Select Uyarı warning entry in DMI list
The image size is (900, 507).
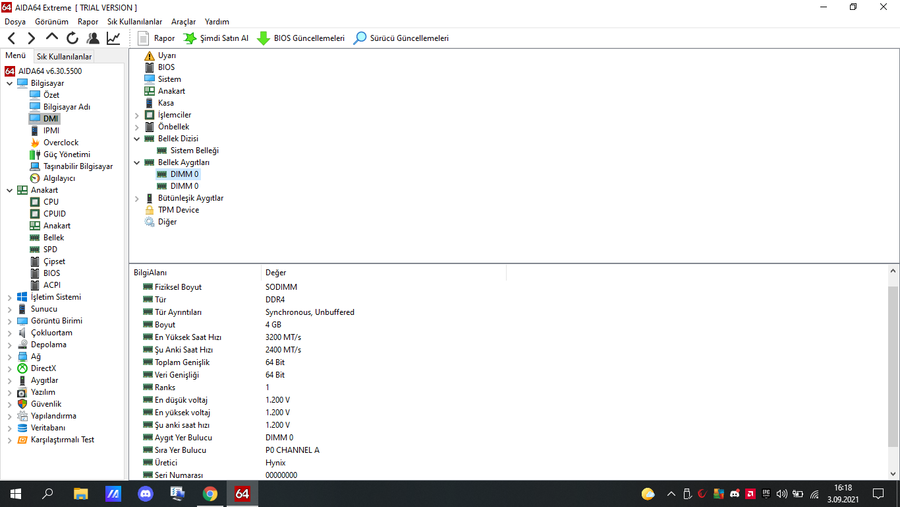(160, 56)
